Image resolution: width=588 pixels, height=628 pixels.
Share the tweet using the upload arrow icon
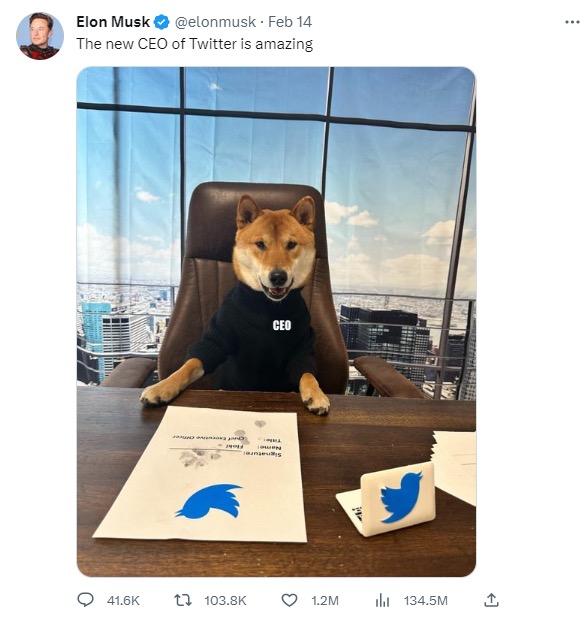[491, 600]
